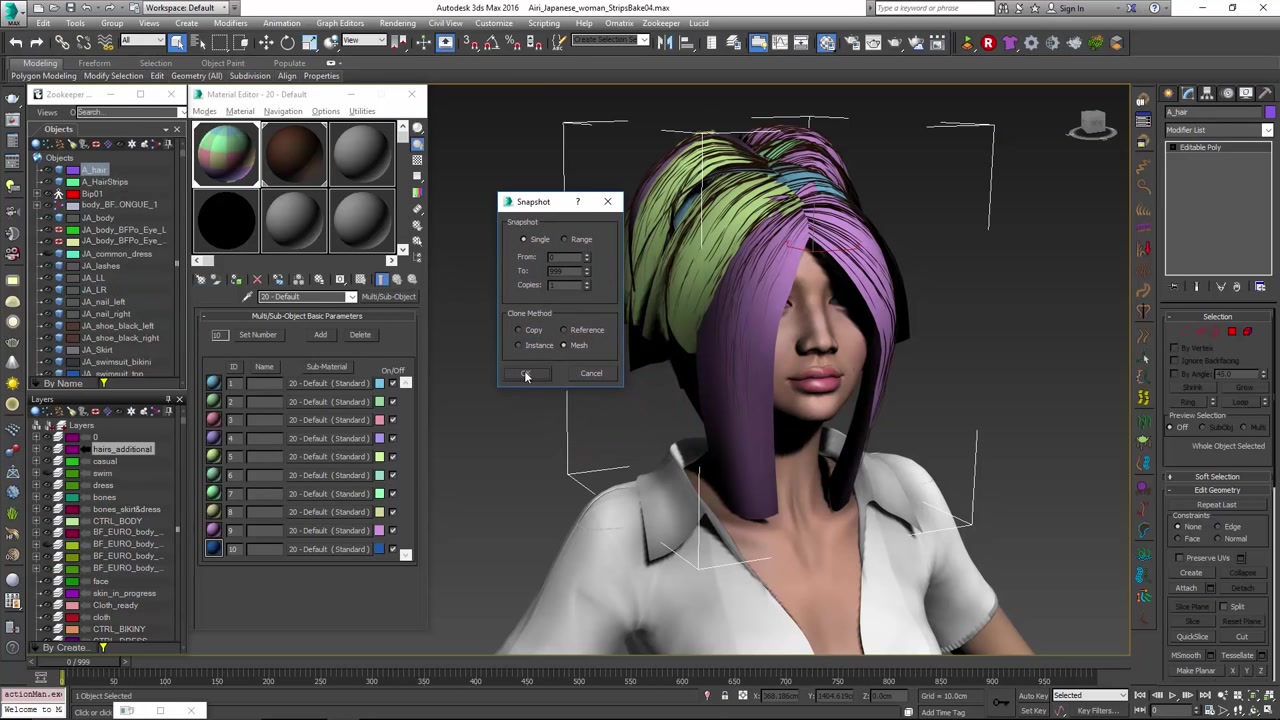Click Cancel in Snapshot dialog

(x=591, y=374)
